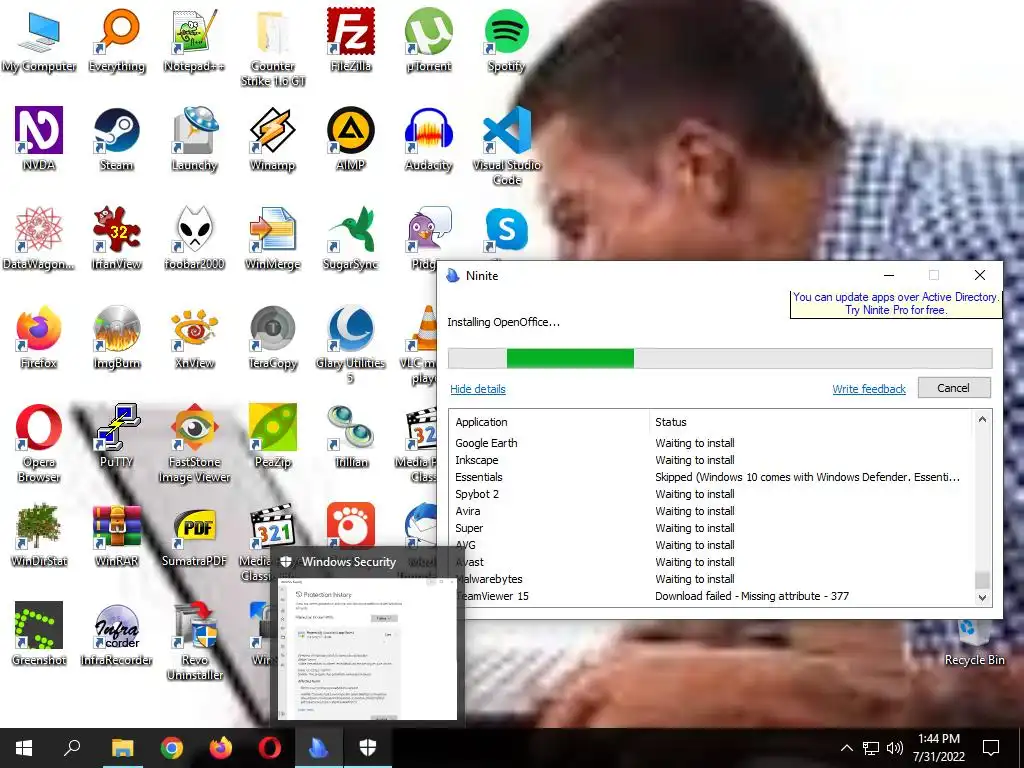Click the Notepad++ desktop shortcut
Image resolution: width=1024 pixels, height=768 pixels.
194,40
